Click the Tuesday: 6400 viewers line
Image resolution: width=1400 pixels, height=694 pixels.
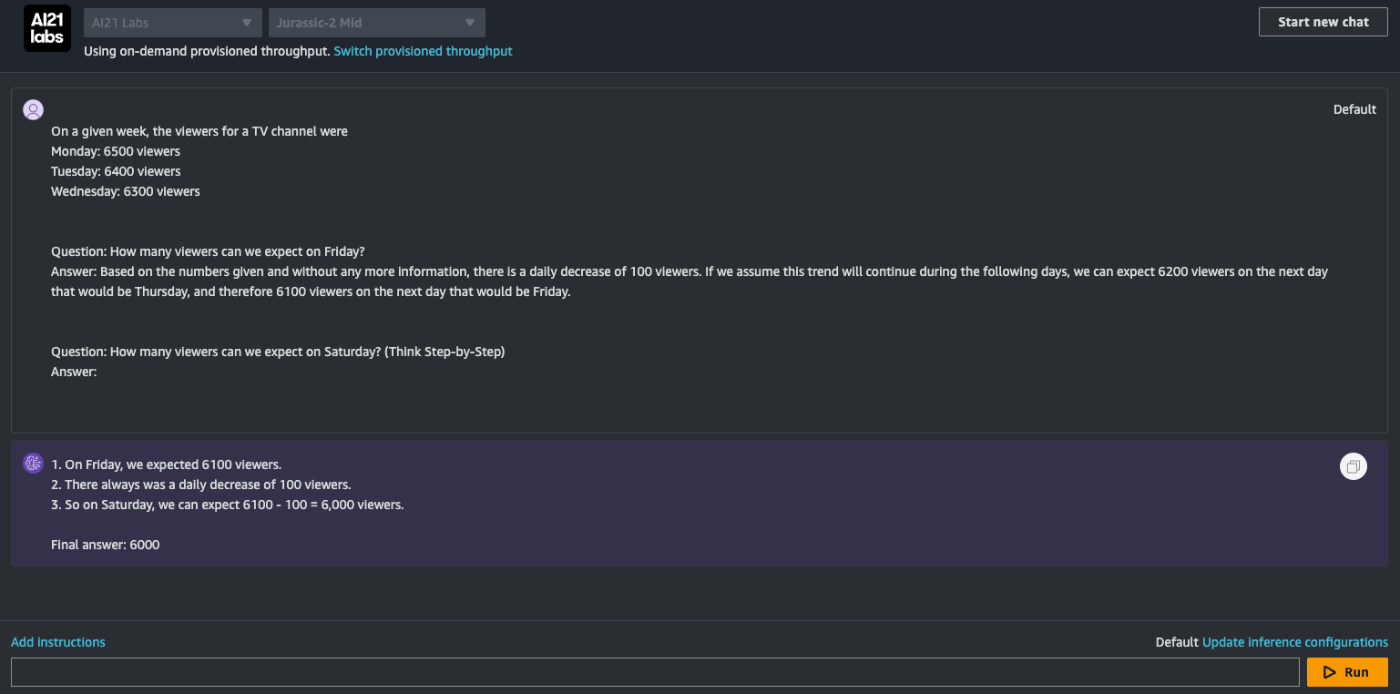tap(116, 171)
